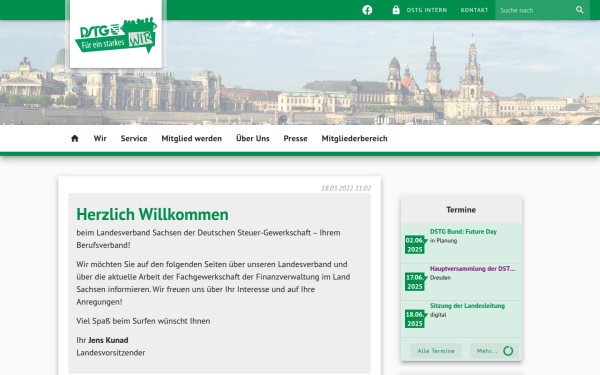
Task: Click 'Viel Spaß beim Surfen wünscht Ihnen' text
Action: point(143,321)
